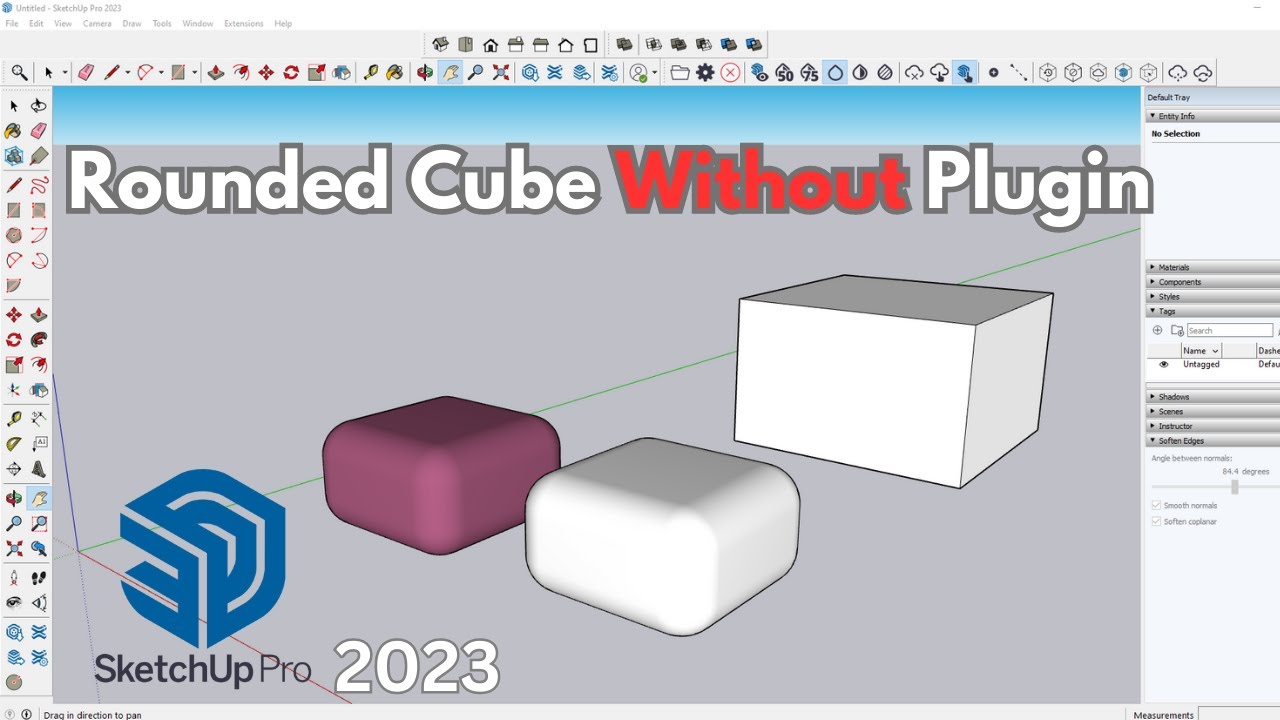Open the Help menu
Image resolution: width=1280 pixels, height=720 pixels.
click(x=283, y=23)
